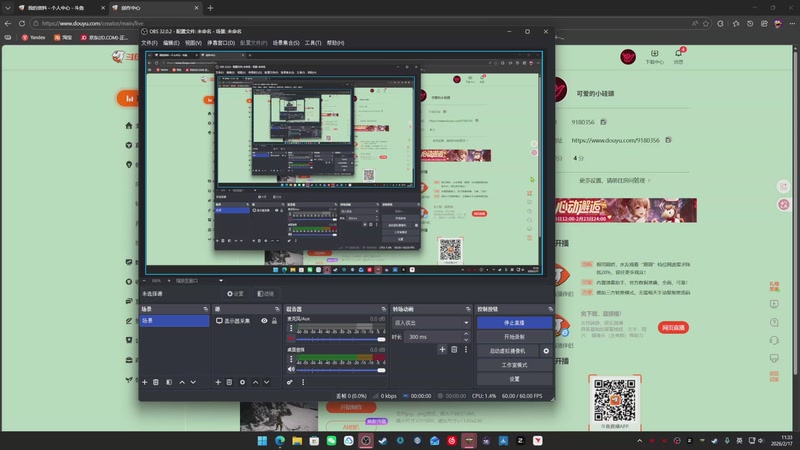Float the controls dock with its header icon
This screenshot has height=450, width=800.
pyautogui.click(x=550, y=309)
